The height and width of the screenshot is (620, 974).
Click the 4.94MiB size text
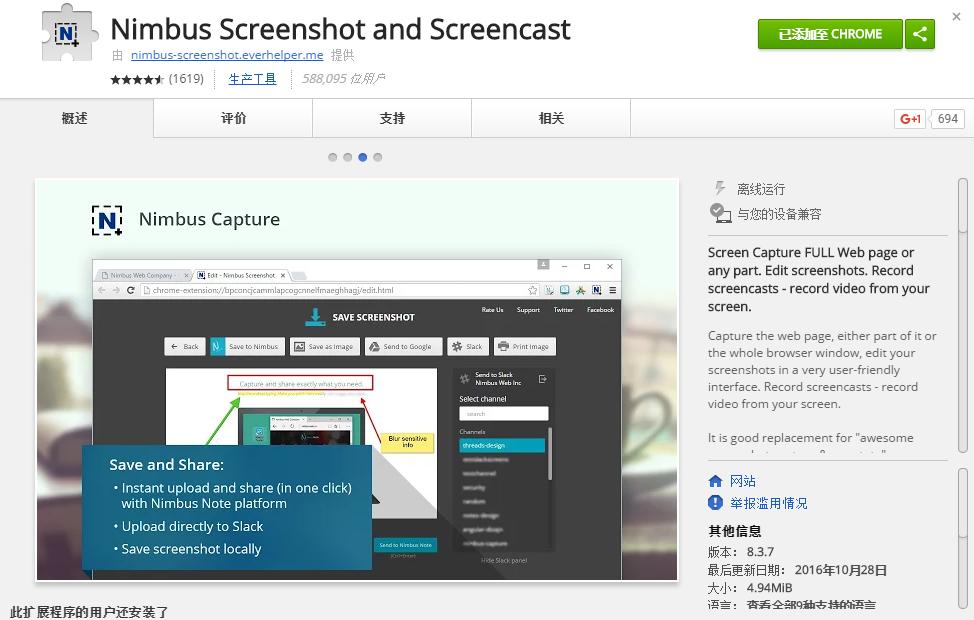[x=769, y=588]
